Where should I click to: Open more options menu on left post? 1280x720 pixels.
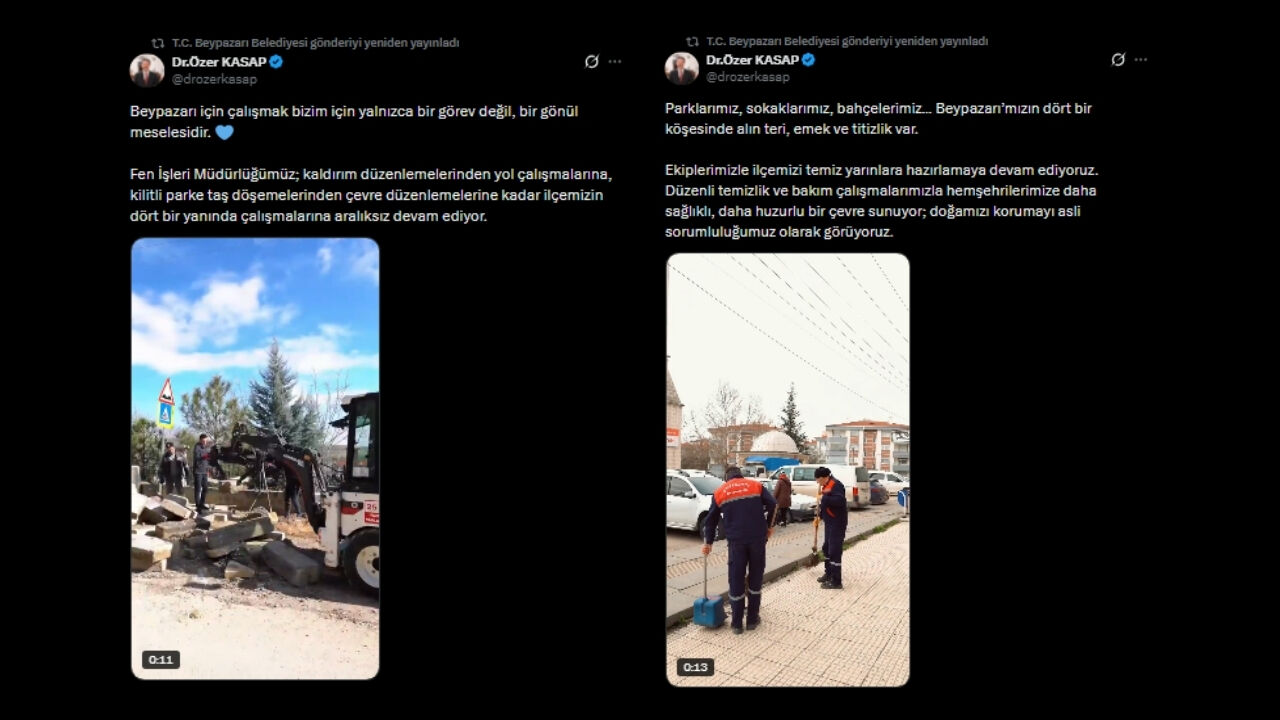(x=615, y=61)
